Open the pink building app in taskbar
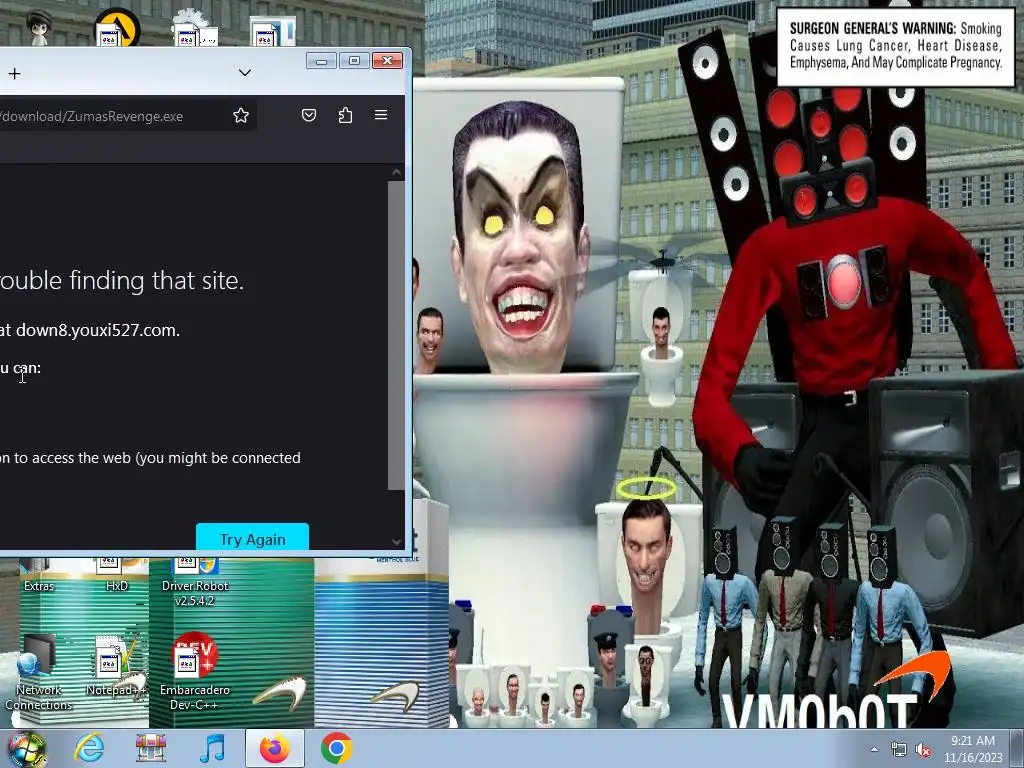Screen dimensions: 1024x768 (x=151, y=748)
